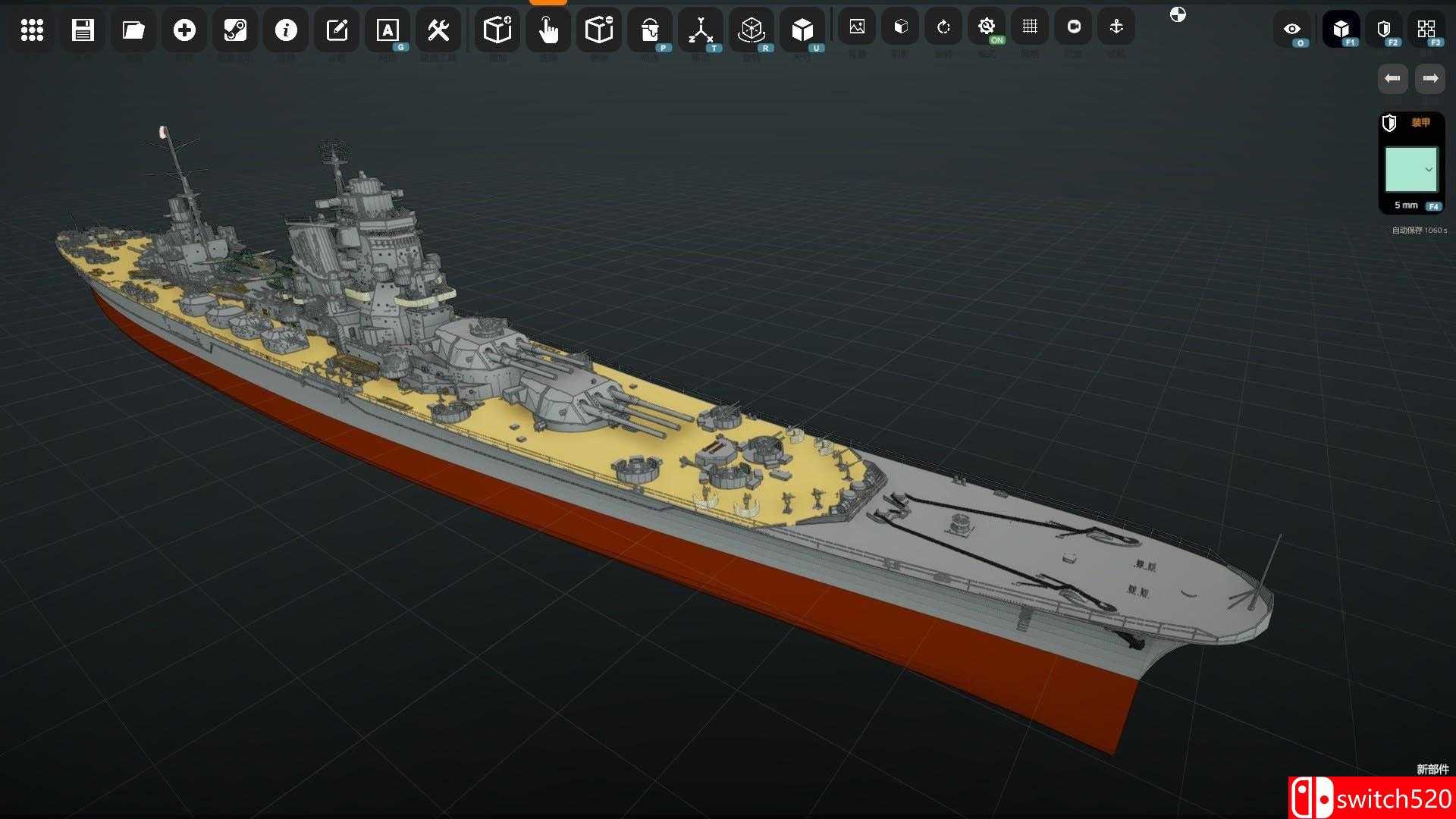Choose the XYZ axis move tool
Image resolution: width=1456 pixels, height=819 pixels.
click(700, 30)
